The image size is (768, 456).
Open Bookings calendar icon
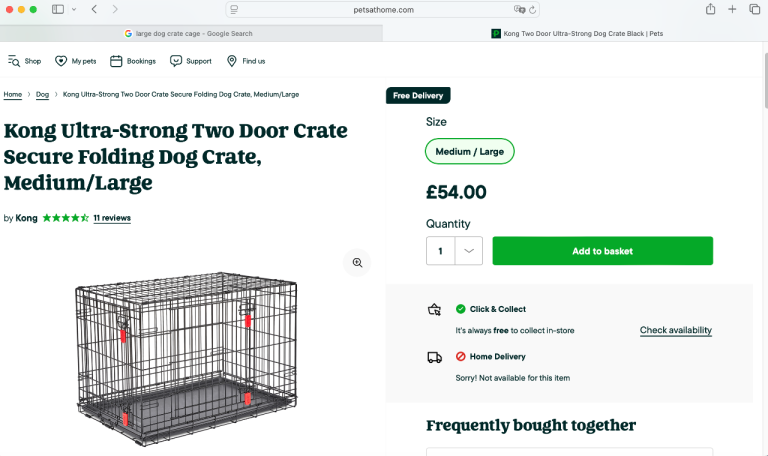point(116,61)
